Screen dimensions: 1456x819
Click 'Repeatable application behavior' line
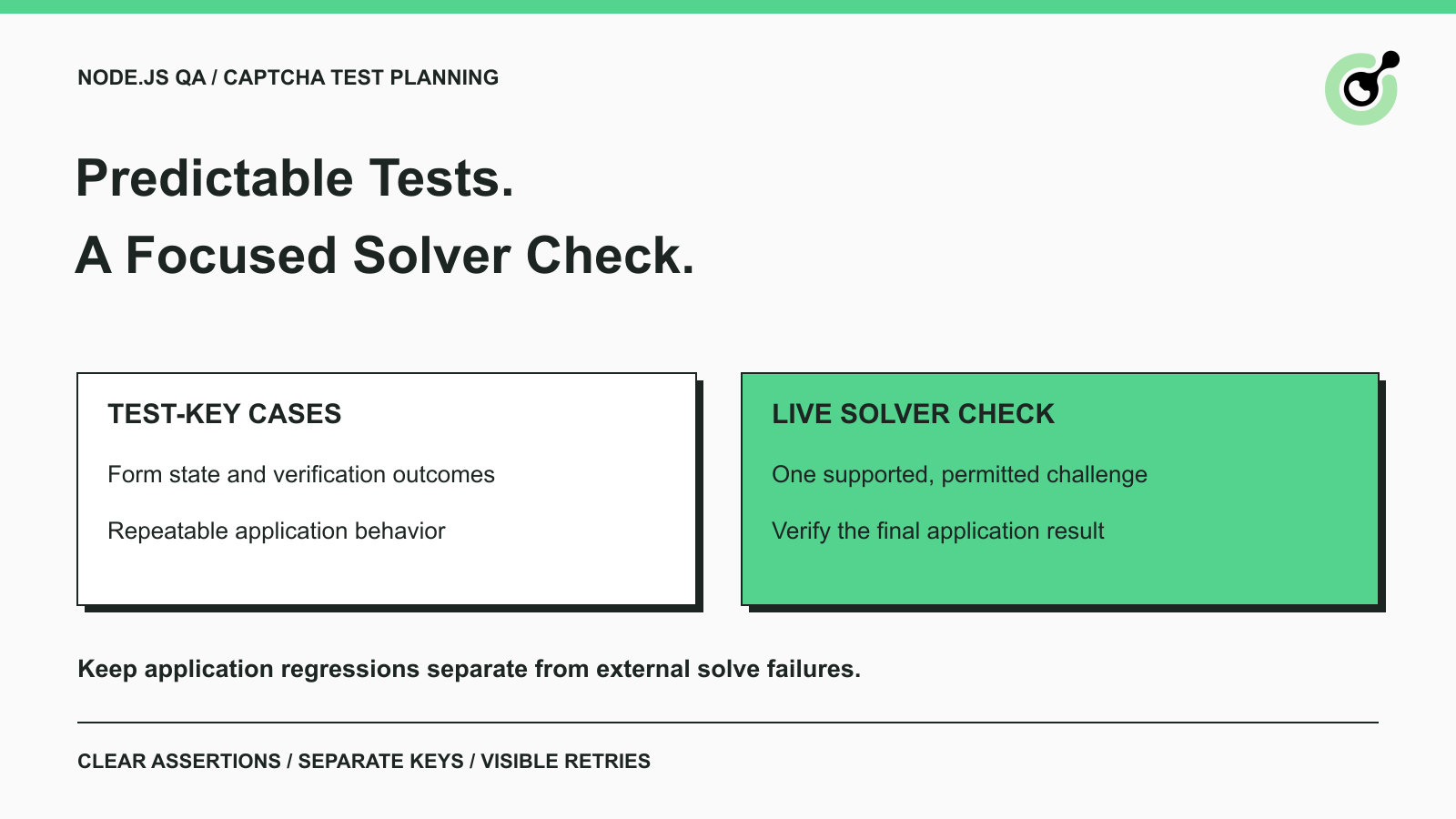click(277, 531)
